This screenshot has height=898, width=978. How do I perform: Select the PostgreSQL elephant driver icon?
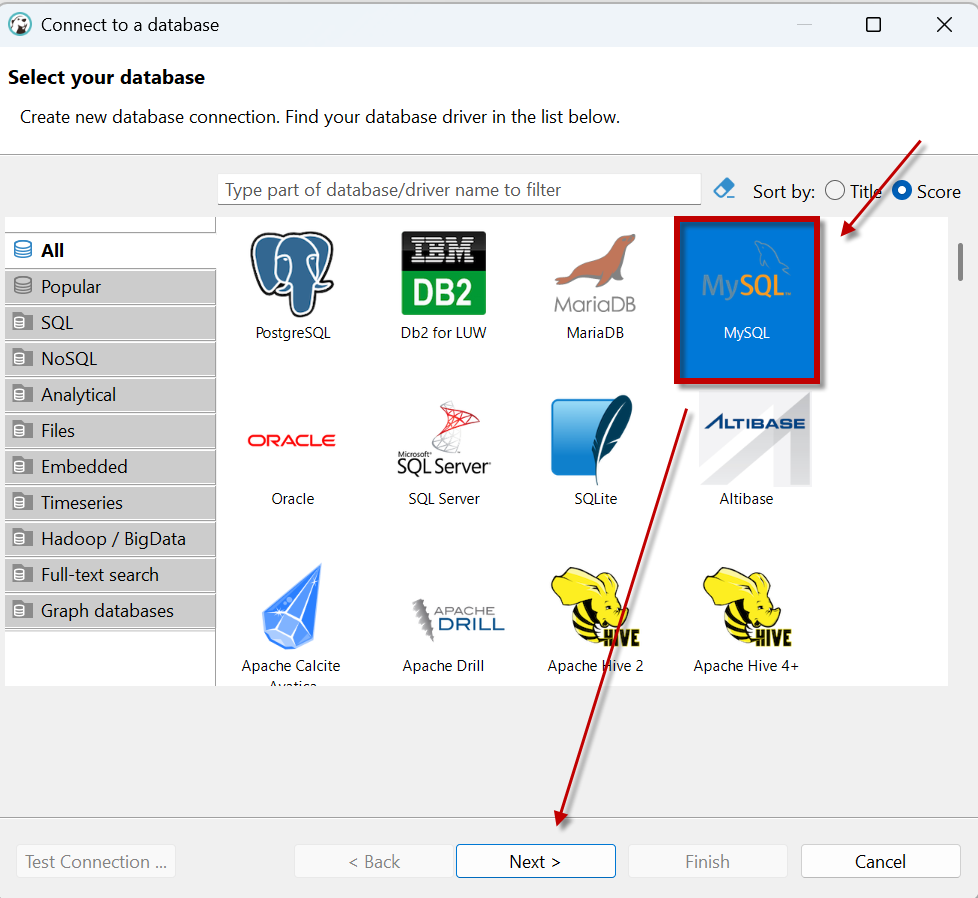coord(292,275)
